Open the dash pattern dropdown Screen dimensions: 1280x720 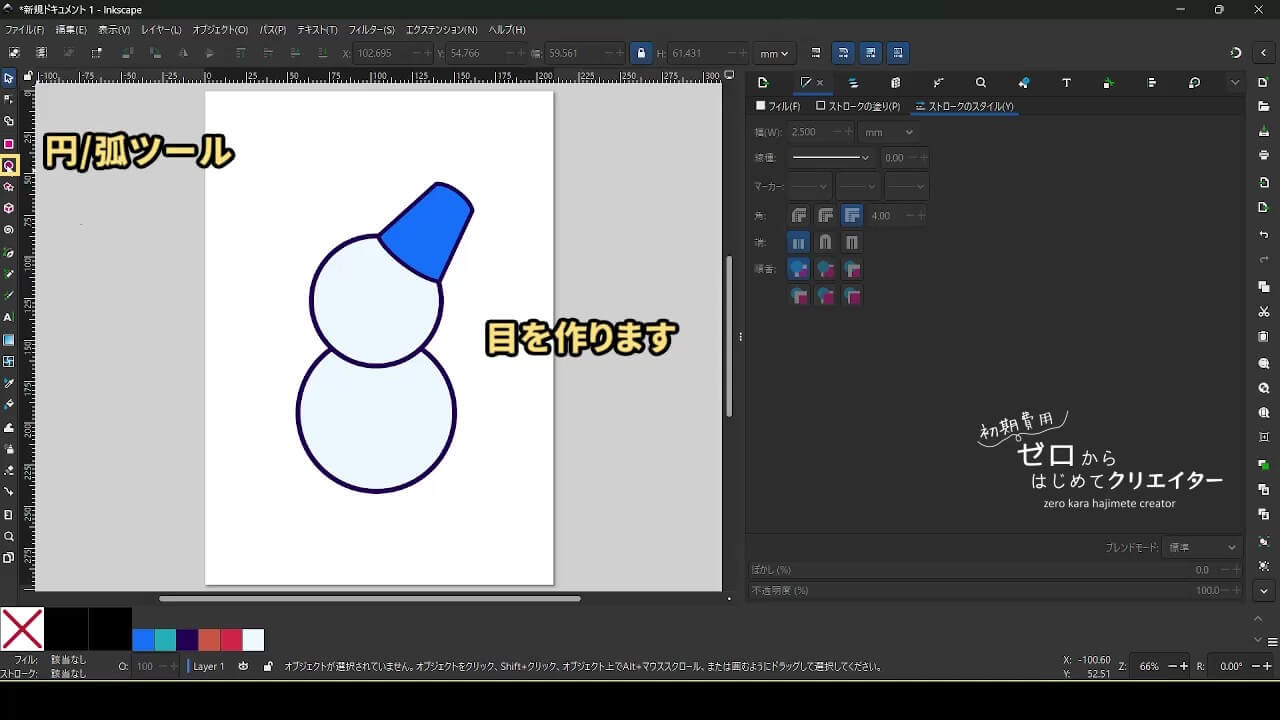click(x=831, y=157)
